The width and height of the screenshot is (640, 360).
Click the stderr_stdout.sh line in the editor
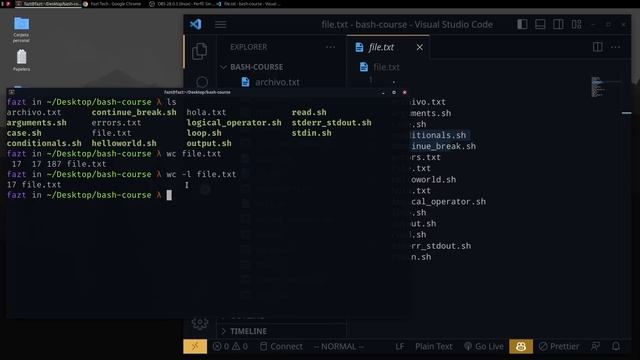[441, 246]
